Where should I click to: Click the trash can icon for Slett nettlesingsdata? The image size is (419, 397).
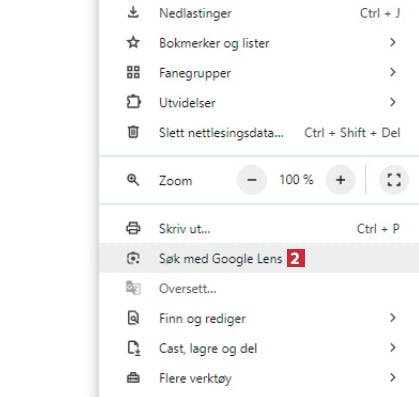[x=133, y=132]
